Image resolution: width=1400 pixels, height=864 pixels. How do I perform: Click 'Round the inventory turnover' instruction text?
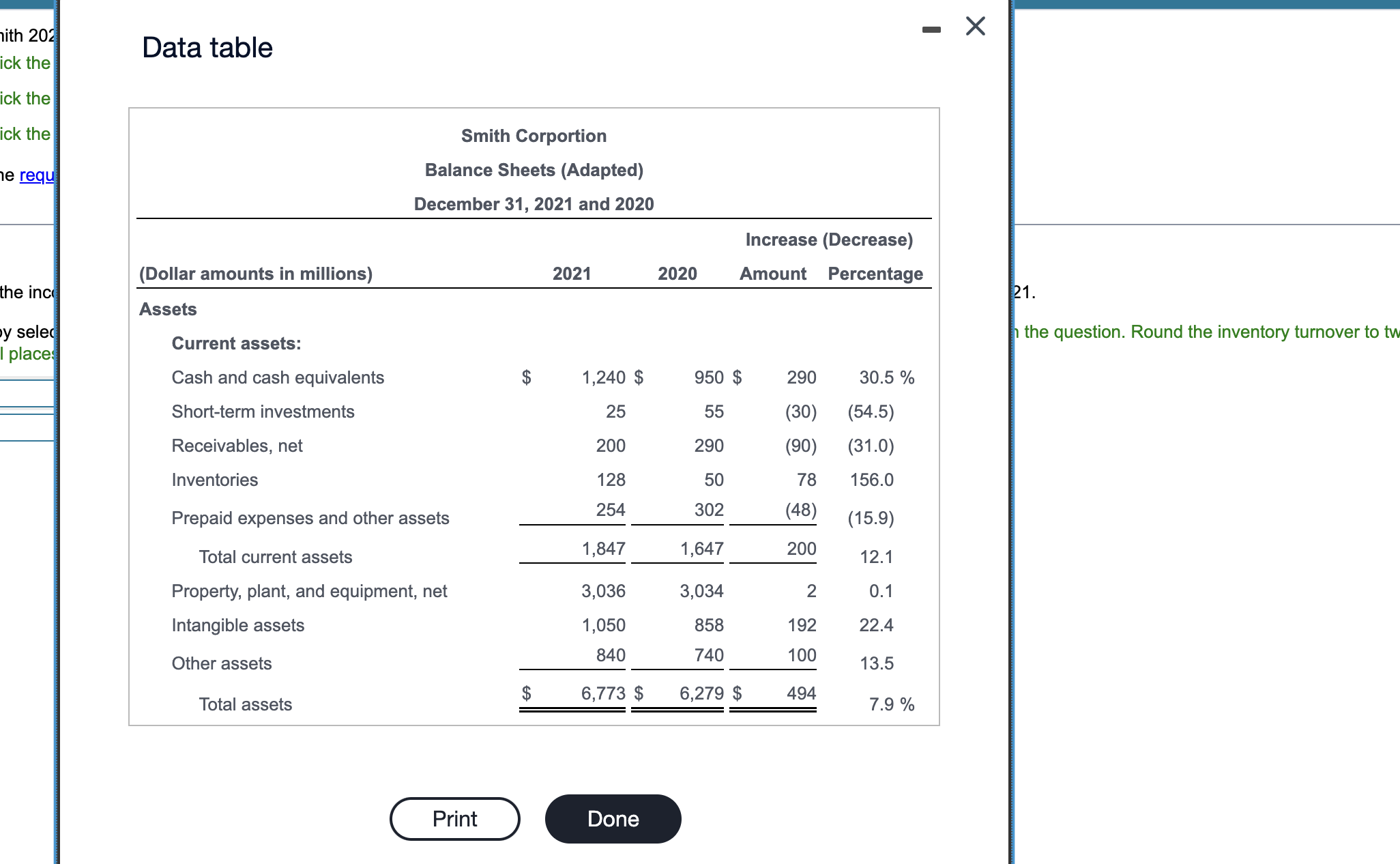tap(1244, 332)
